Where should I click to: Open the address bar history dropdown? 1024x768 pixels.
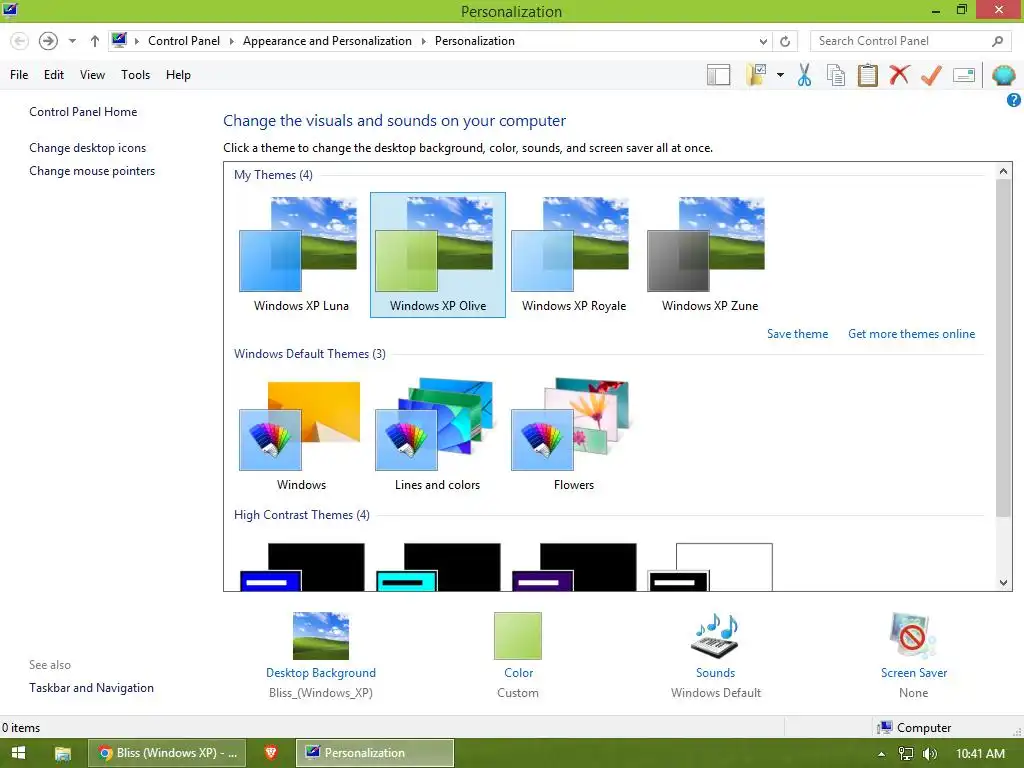pos(763,41)
